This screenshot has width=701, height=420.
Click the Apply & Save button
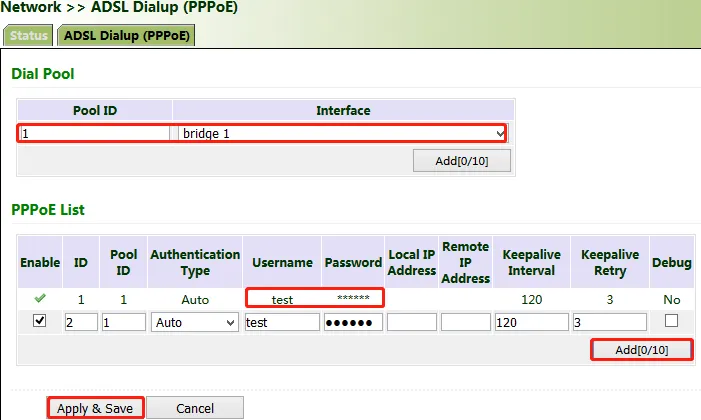(95, 408)
